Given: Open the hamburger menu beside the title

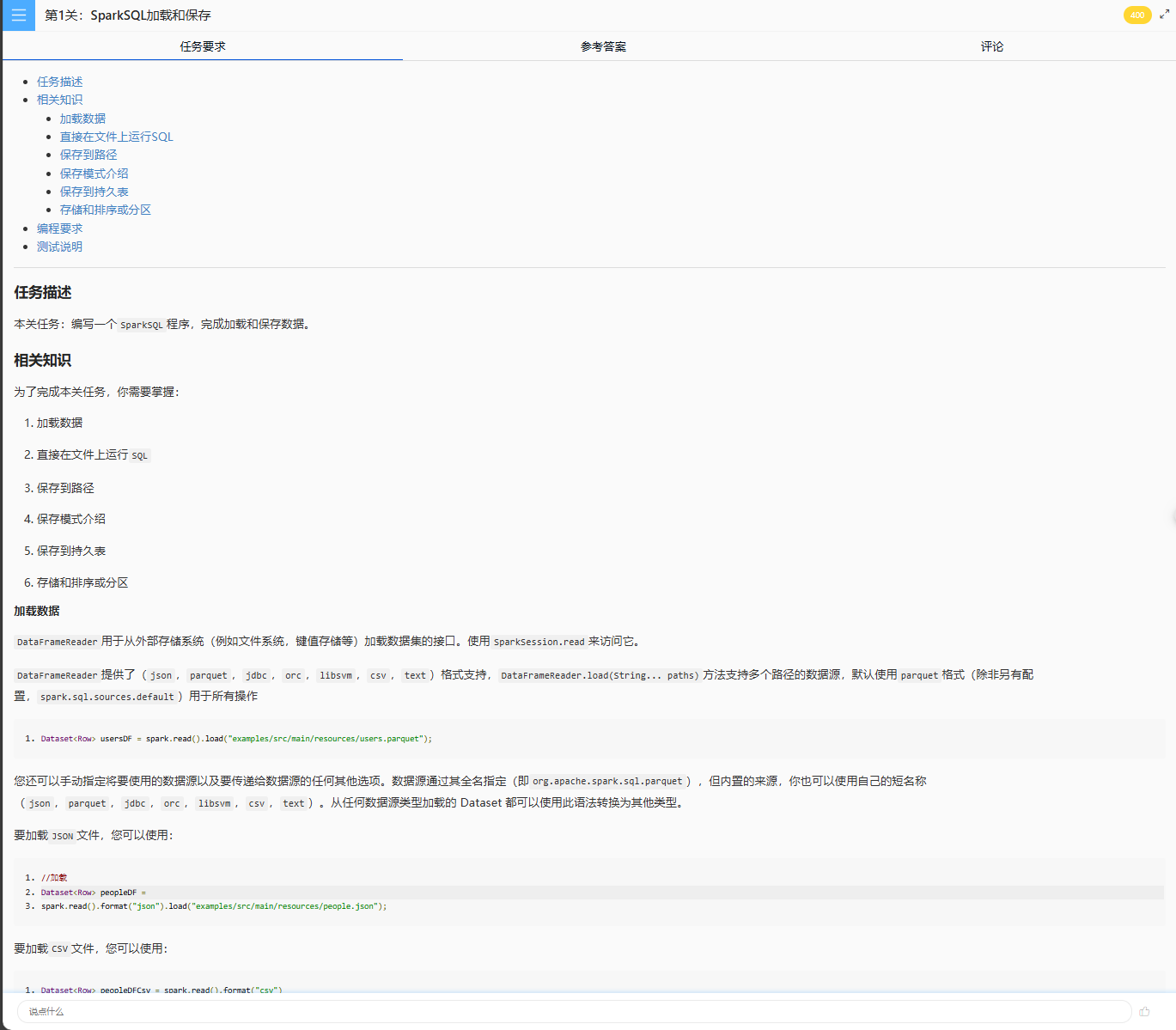Looking at the screenshot, I should click(x=18, y=15).
